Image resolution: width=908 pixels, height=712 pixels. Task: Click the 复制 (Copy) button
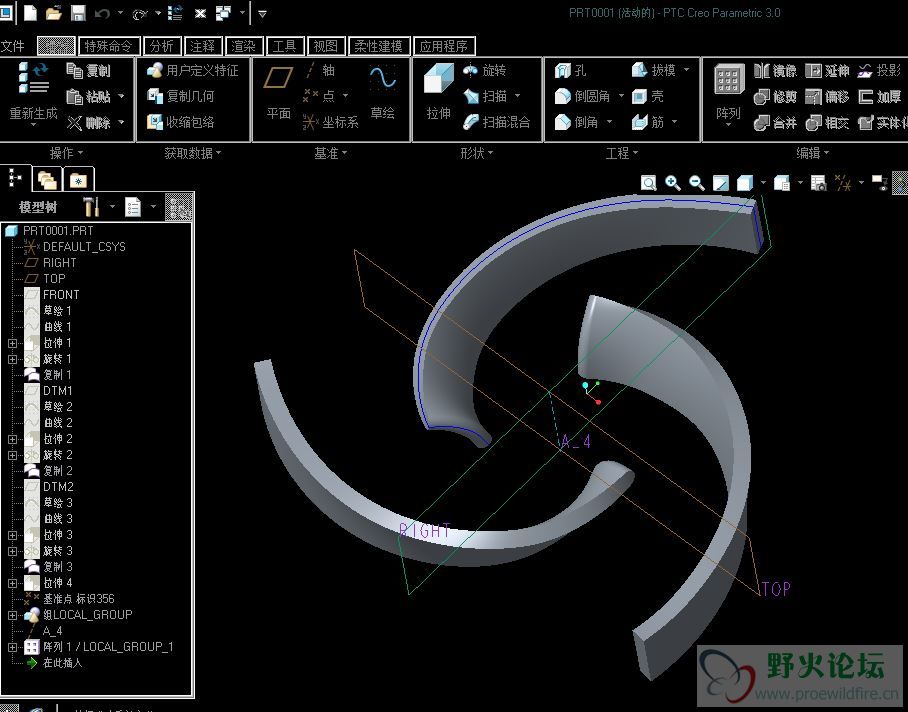click(89, 71)
